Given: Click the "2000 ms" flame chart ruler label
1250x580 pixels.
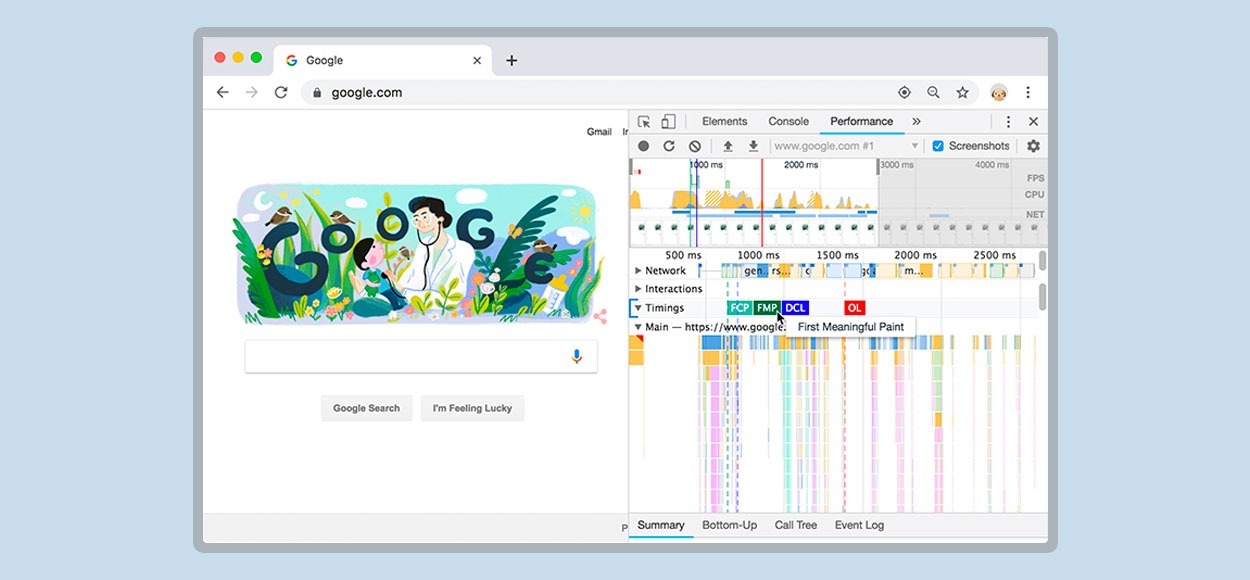Looking at the screenshot, I should coord(915,255).
